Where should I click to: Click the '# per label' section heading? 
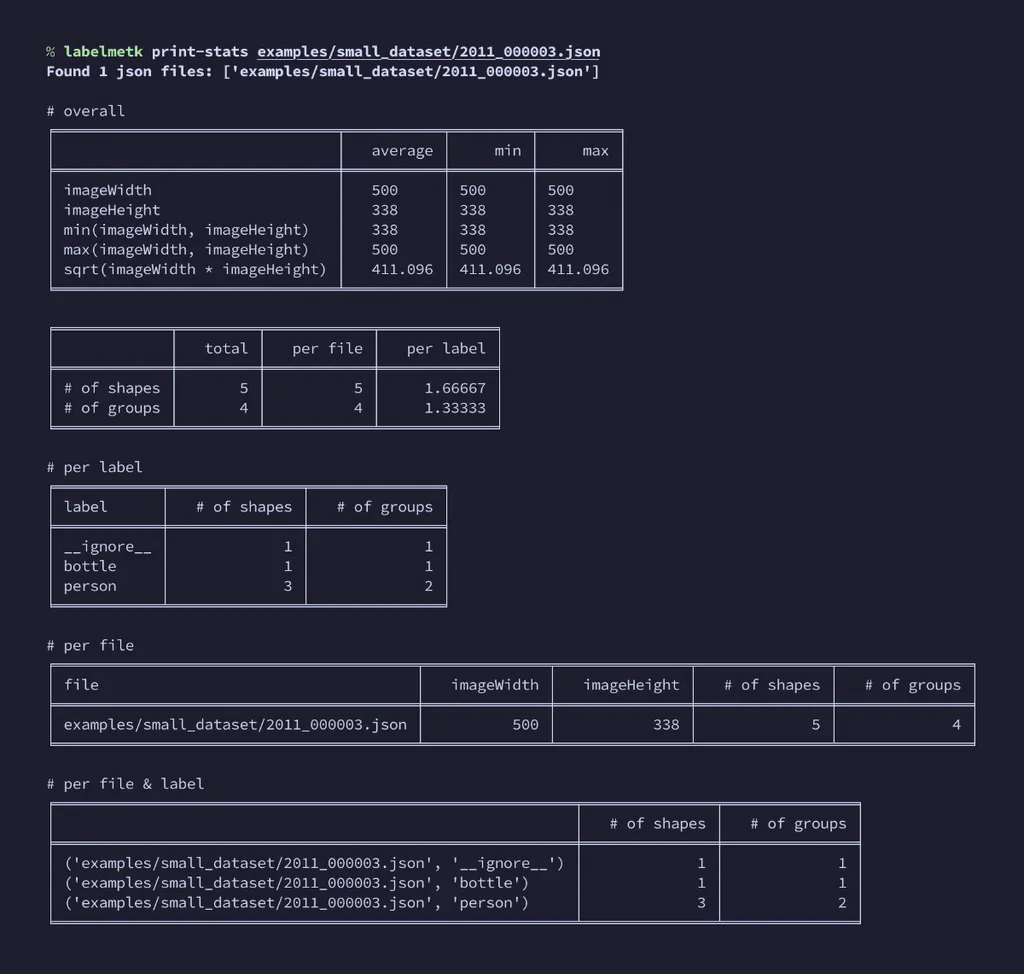coord(95,467)
